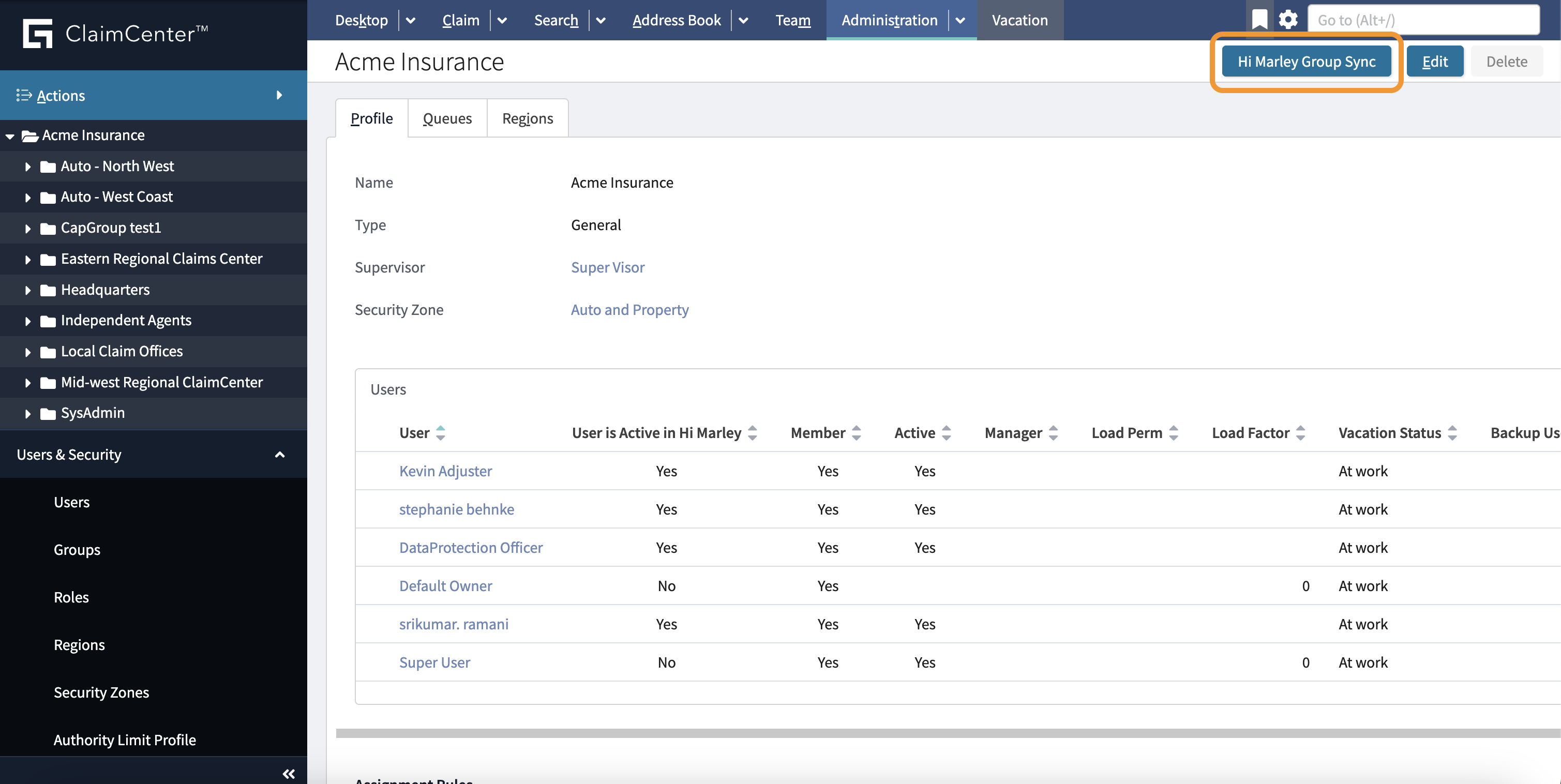This screenshot has height=784, width=1561.
Task: Click the Headquarters folder icon
Action: pyautogui.click(x=48, y=290)
